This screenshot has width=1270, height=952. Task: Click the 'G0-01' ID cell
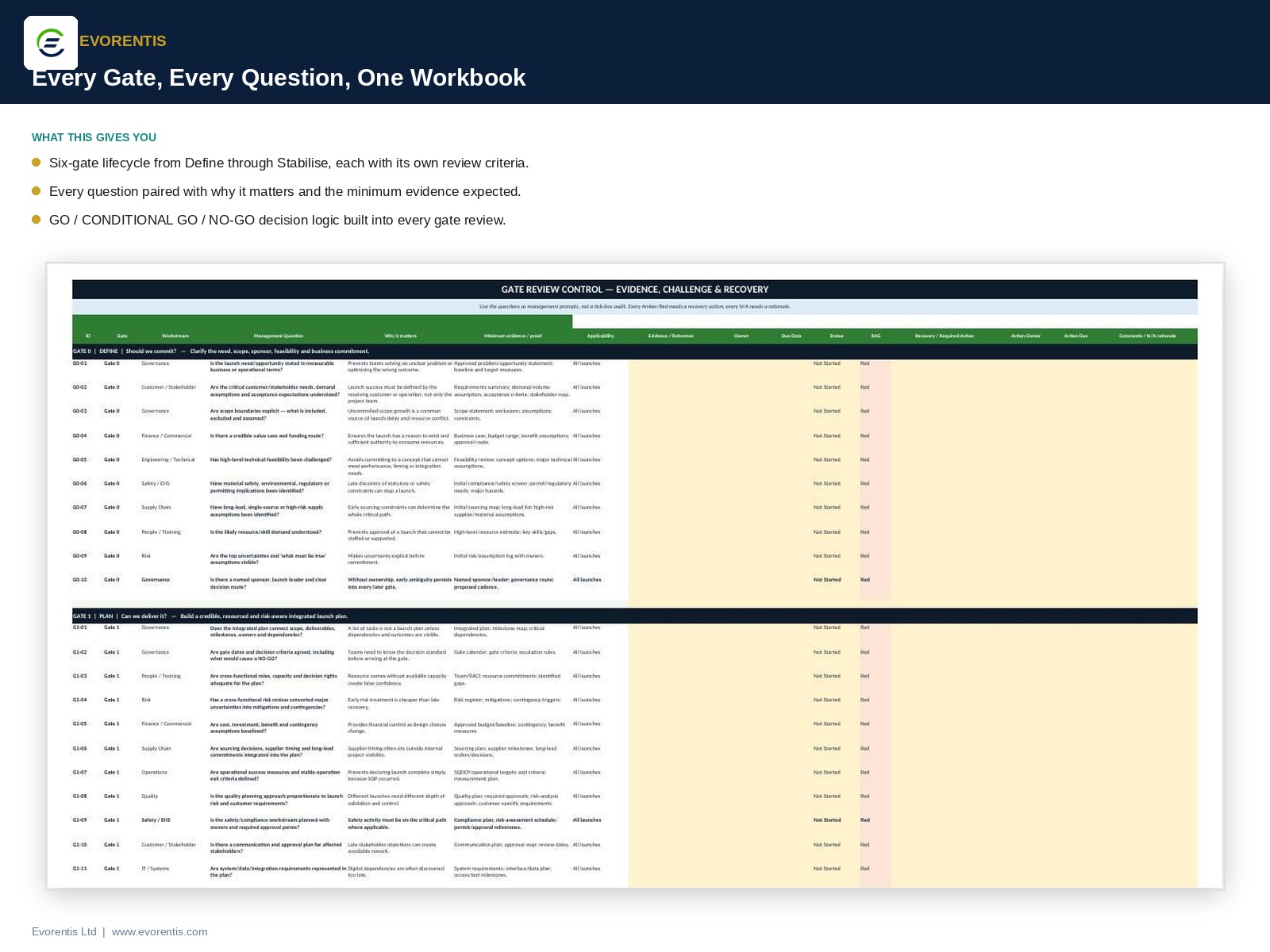pos(79,363)
